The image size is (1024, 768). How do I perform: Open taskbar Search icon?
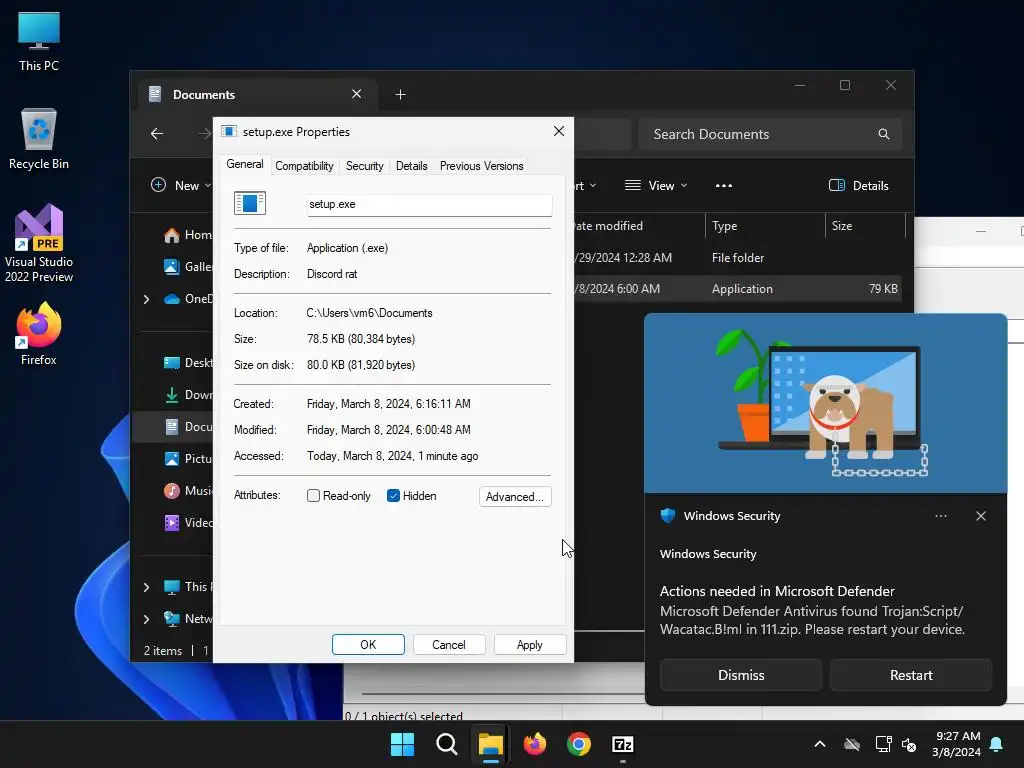coord(447,744)
